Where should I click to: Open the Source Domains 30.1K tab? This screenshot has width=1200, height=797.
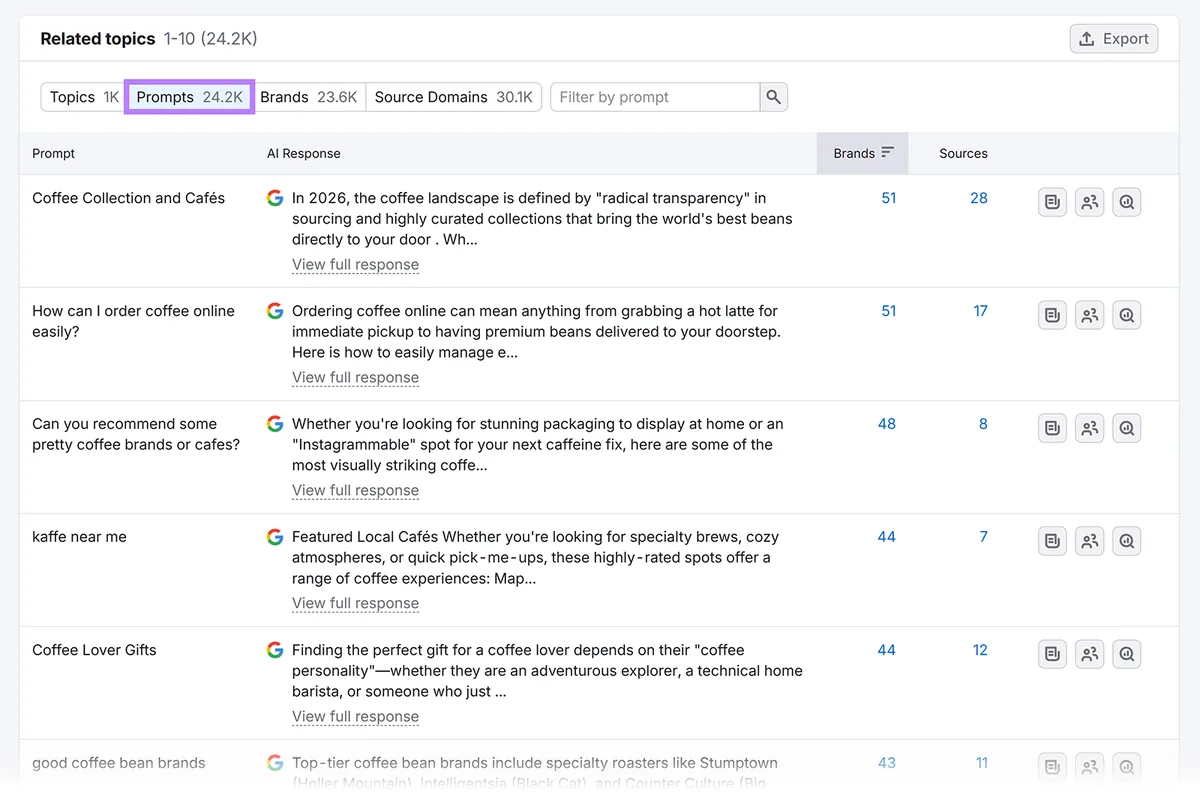pyautogui.click(x=453, y=97)
